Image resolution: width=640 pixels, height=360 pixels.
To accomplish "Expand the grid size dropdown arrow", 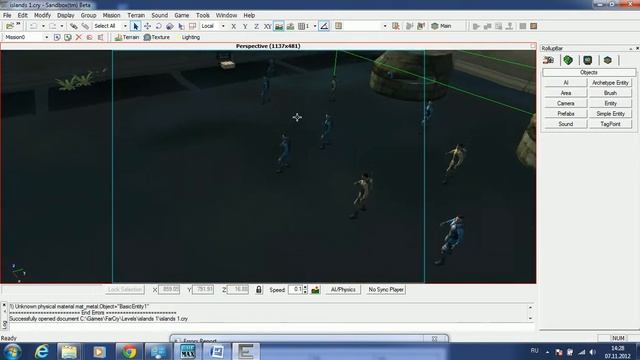I will 315,26.
